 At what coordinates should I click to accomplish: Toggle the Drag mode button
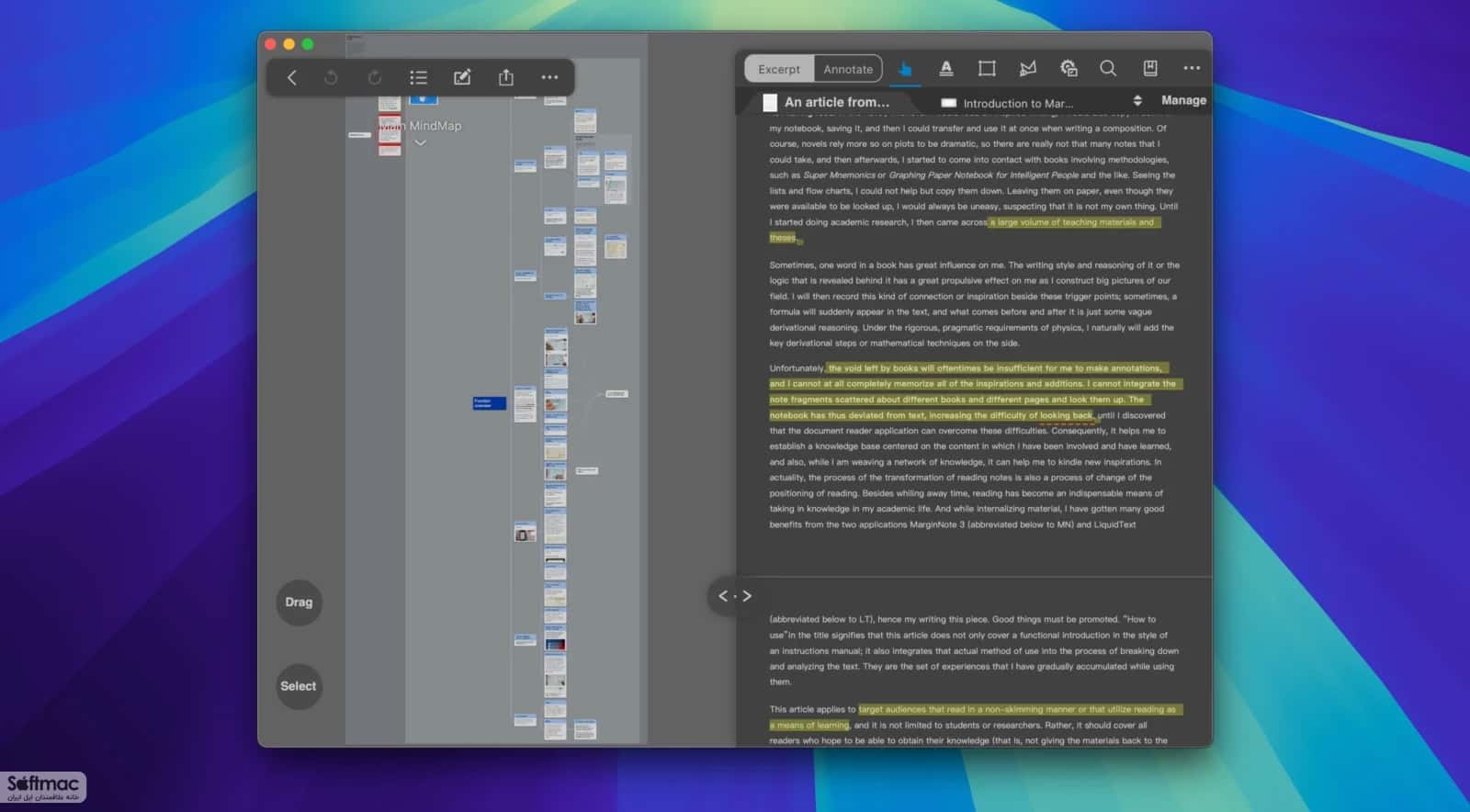click(x=299, y=603)
